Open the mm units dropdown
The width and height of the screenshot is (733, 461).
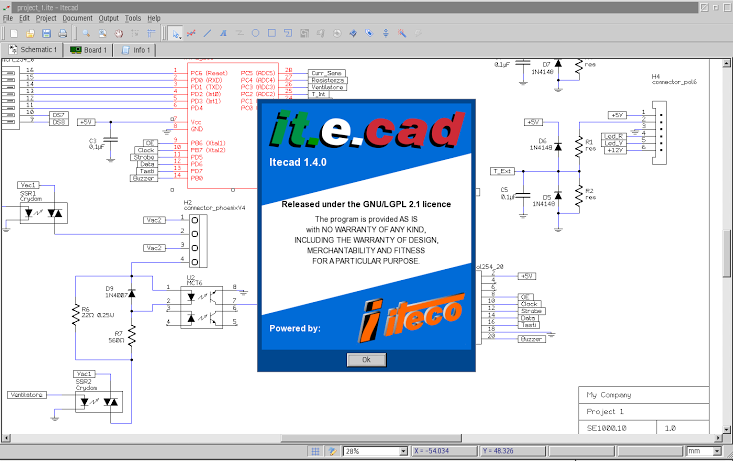tap(717, 451)
